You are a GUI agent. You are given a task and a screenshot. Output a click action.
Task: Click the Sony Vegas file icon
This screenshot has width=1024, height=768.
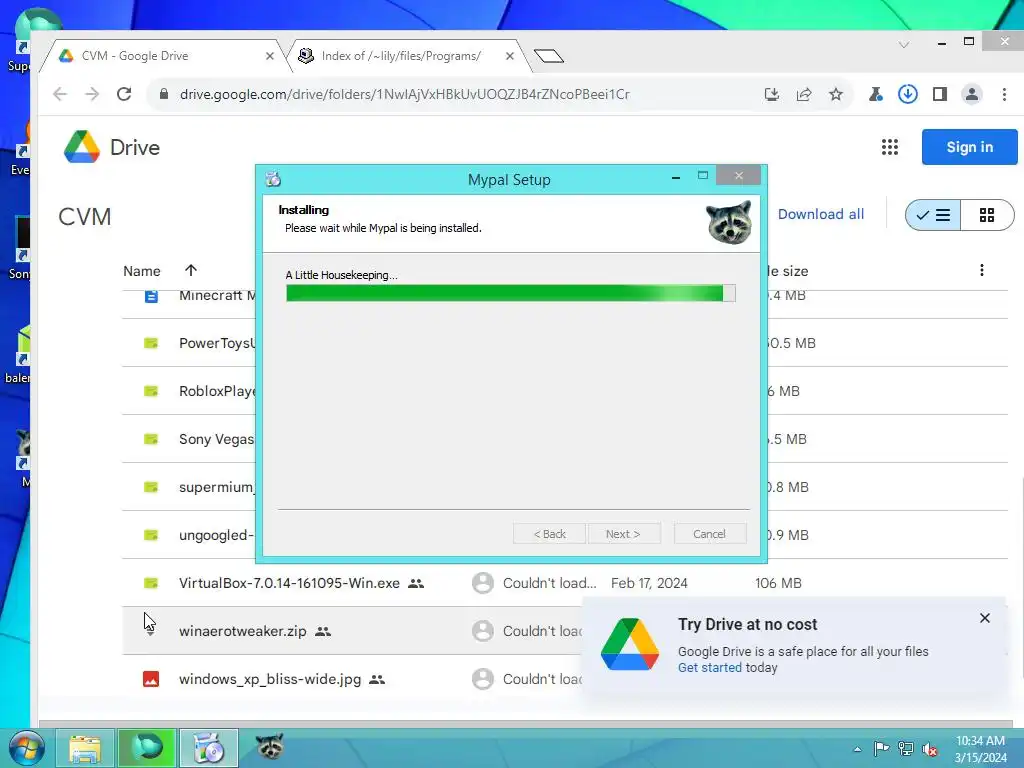(151, 439)
